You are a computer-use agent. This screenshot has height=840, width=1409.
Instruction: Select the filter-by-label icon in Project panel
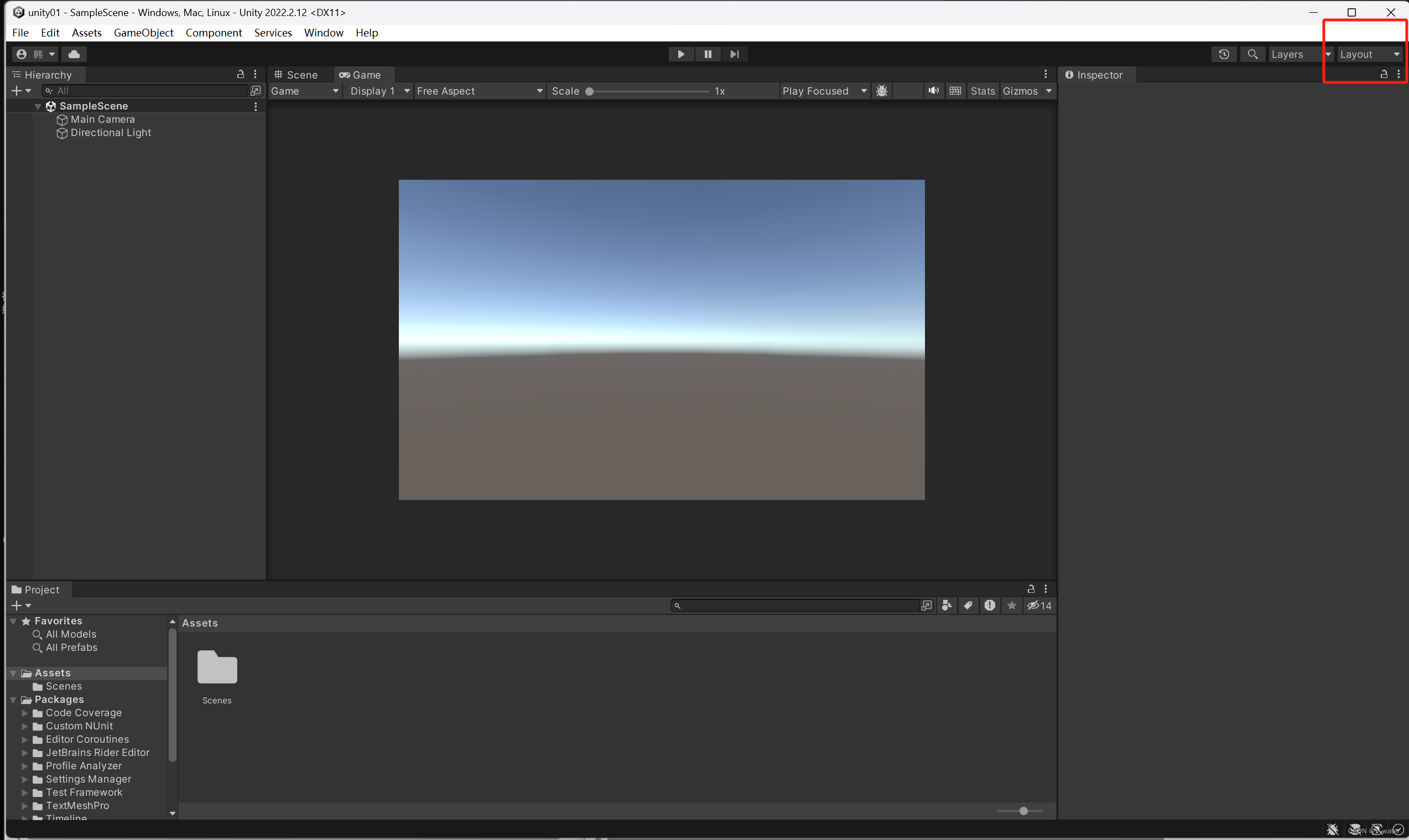[x=968, y=605]
